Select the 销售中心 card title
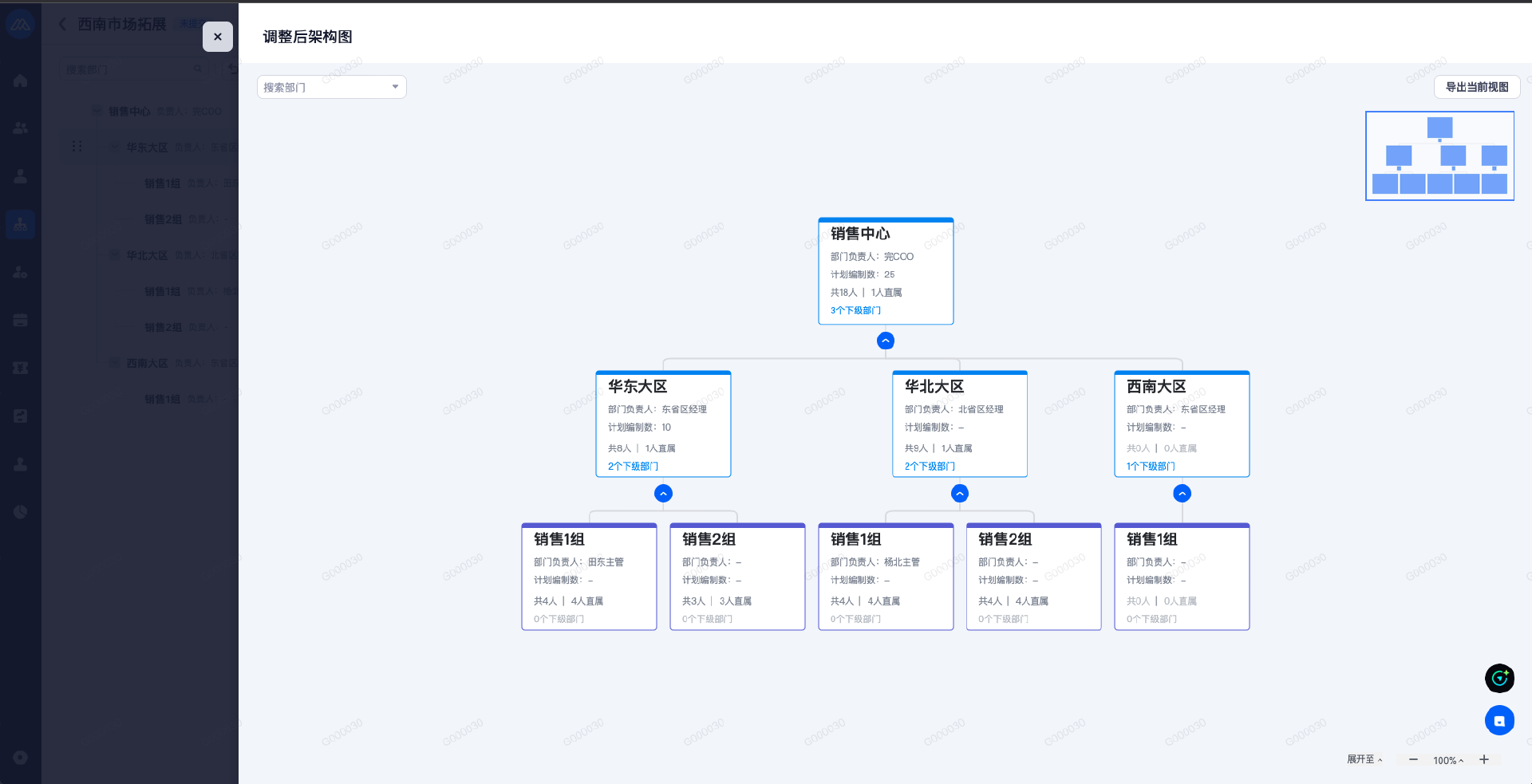Viewport: 1532px width, 784px height. (x=860, y=234)
